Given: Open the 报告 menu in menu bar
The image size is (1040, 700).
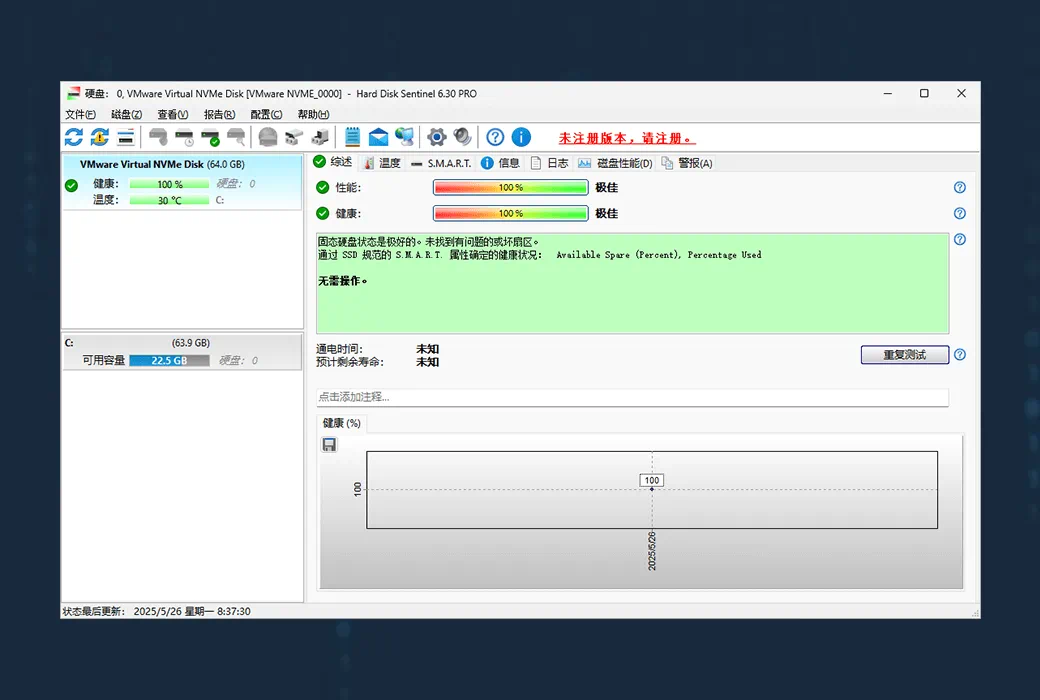Looking at the screenshot, I should pos(219,115).
